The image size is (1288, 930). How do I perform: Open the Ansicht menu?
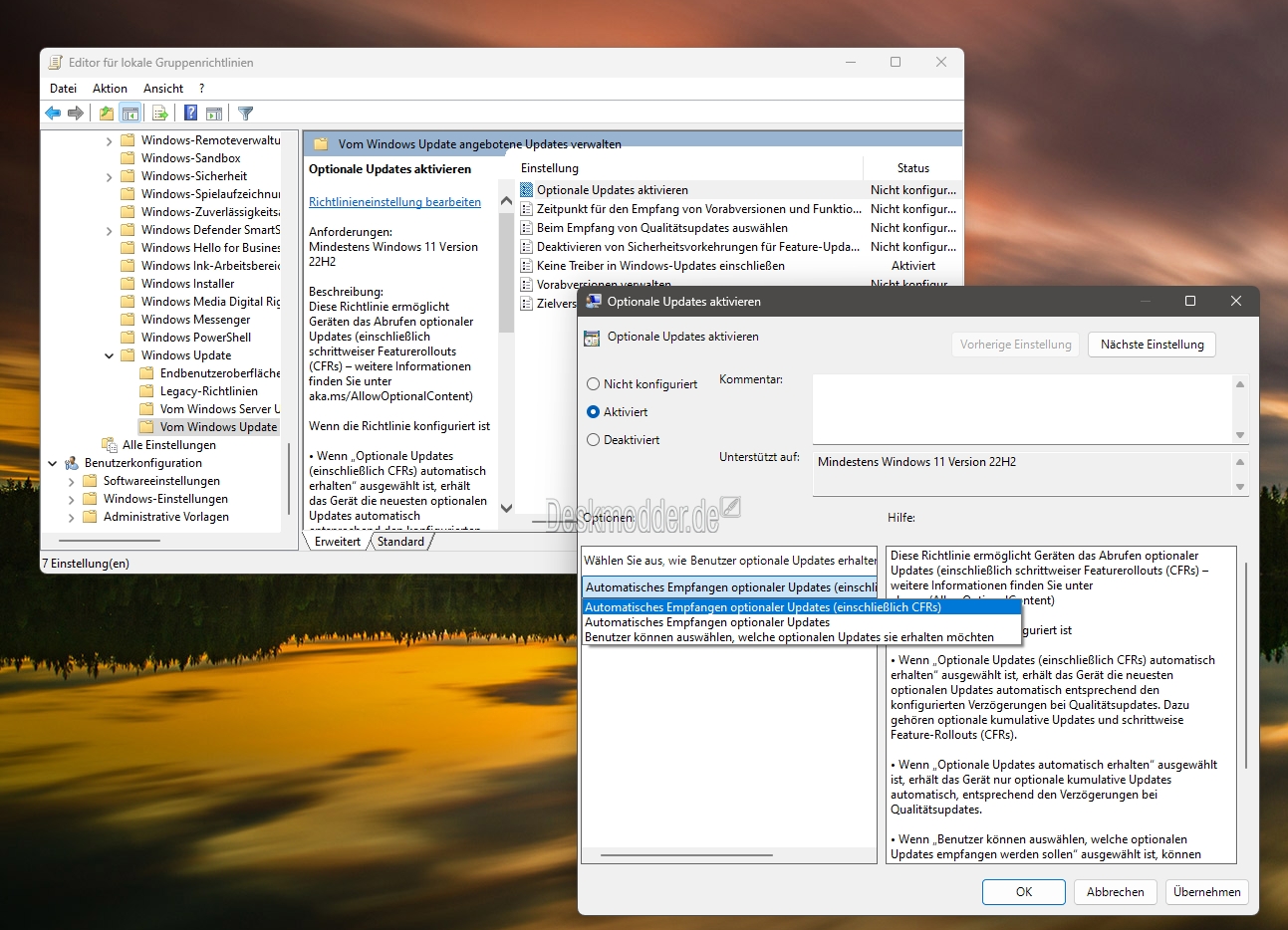tap(163, 89)
